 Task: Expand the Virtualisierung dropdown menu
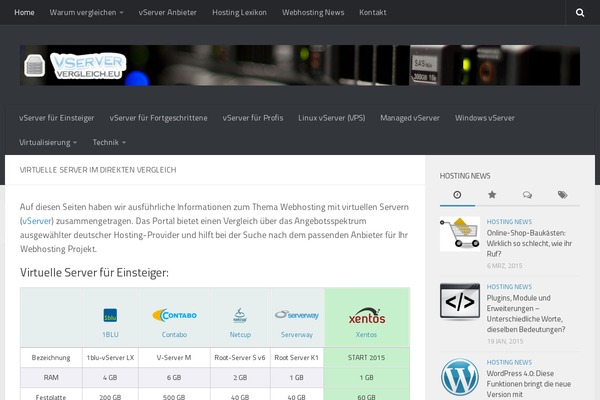[48, 142]
